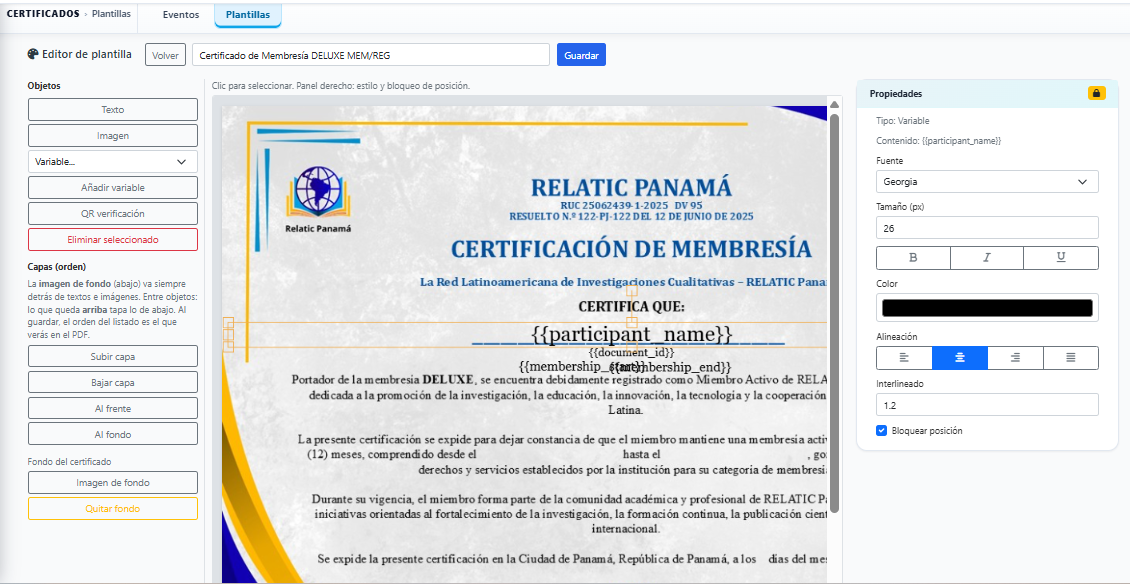The height and width of the screenshot is (584, 1130).
Task: Switch to the Plantillas tab
Action: pos(248,15)
